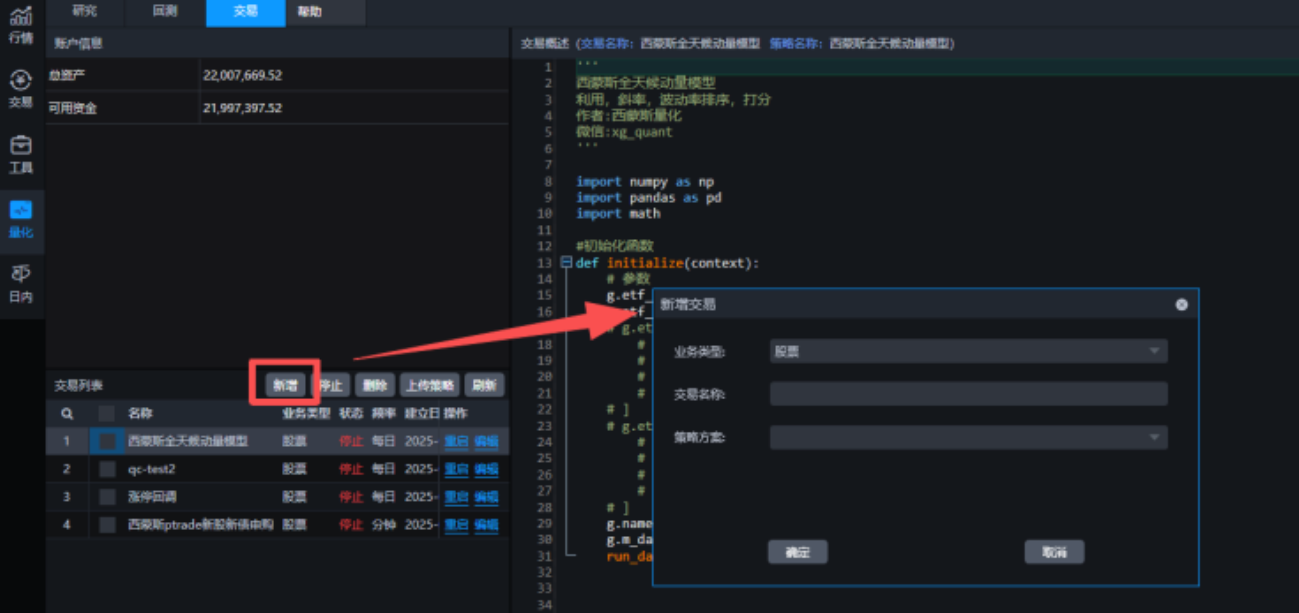Viewport: 1299px width, 613px height.
Task: Close the 新增交易 dialog with X icon
Action: [x=1181, y=304]
